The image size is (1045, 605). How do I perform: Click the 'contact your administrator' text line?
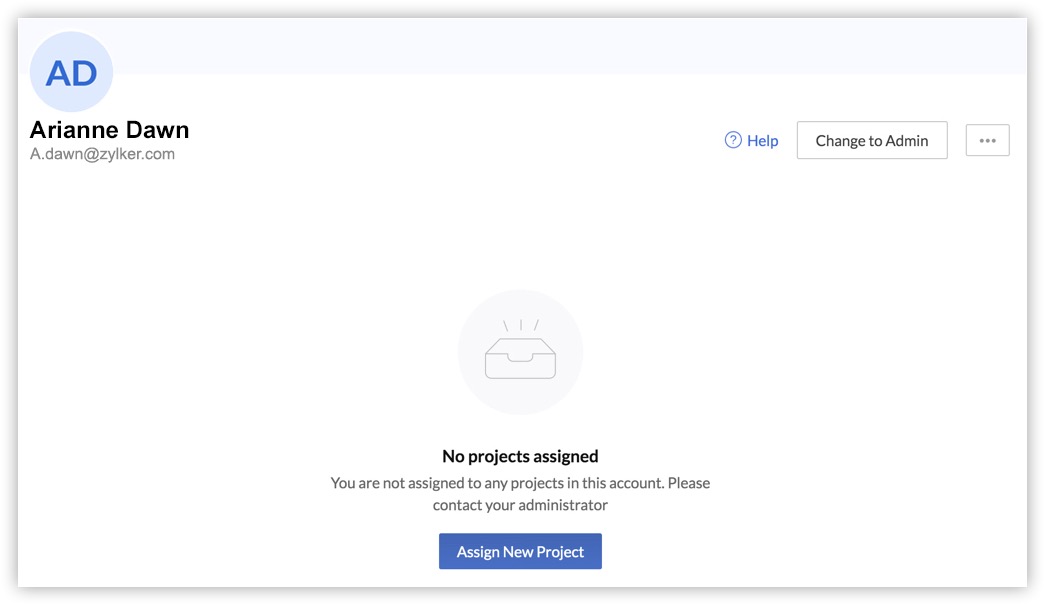pyautogui.click(x=521, y=505)
